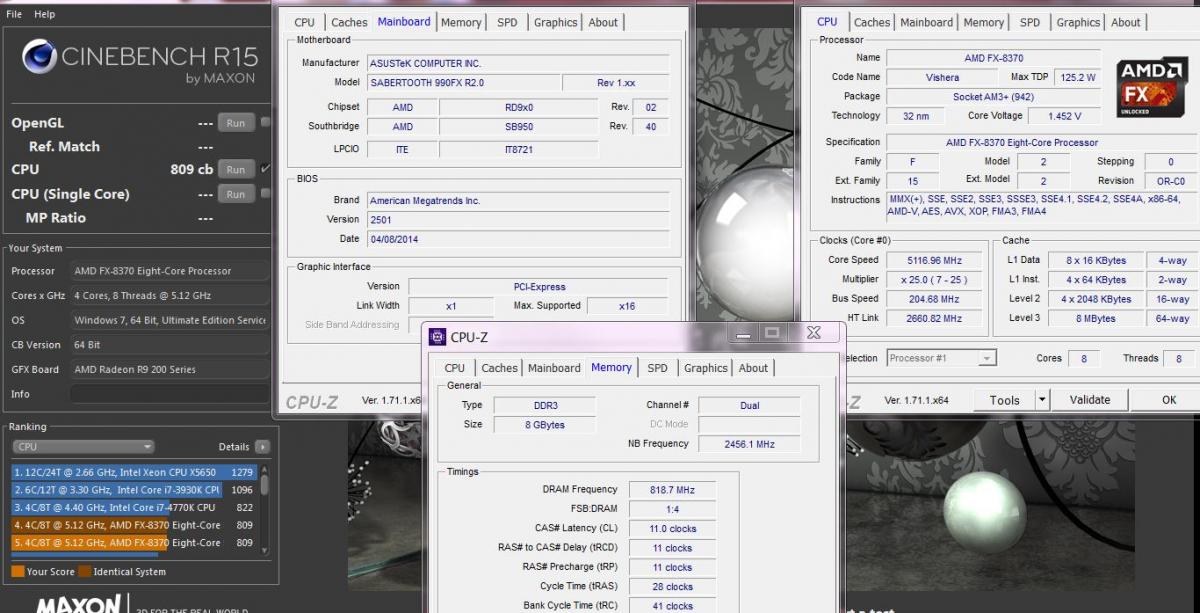This screenshot has height=613, width=1200.
Task: Open Caches tab in front CPU-Z Memory window
Action: point(499,368)
